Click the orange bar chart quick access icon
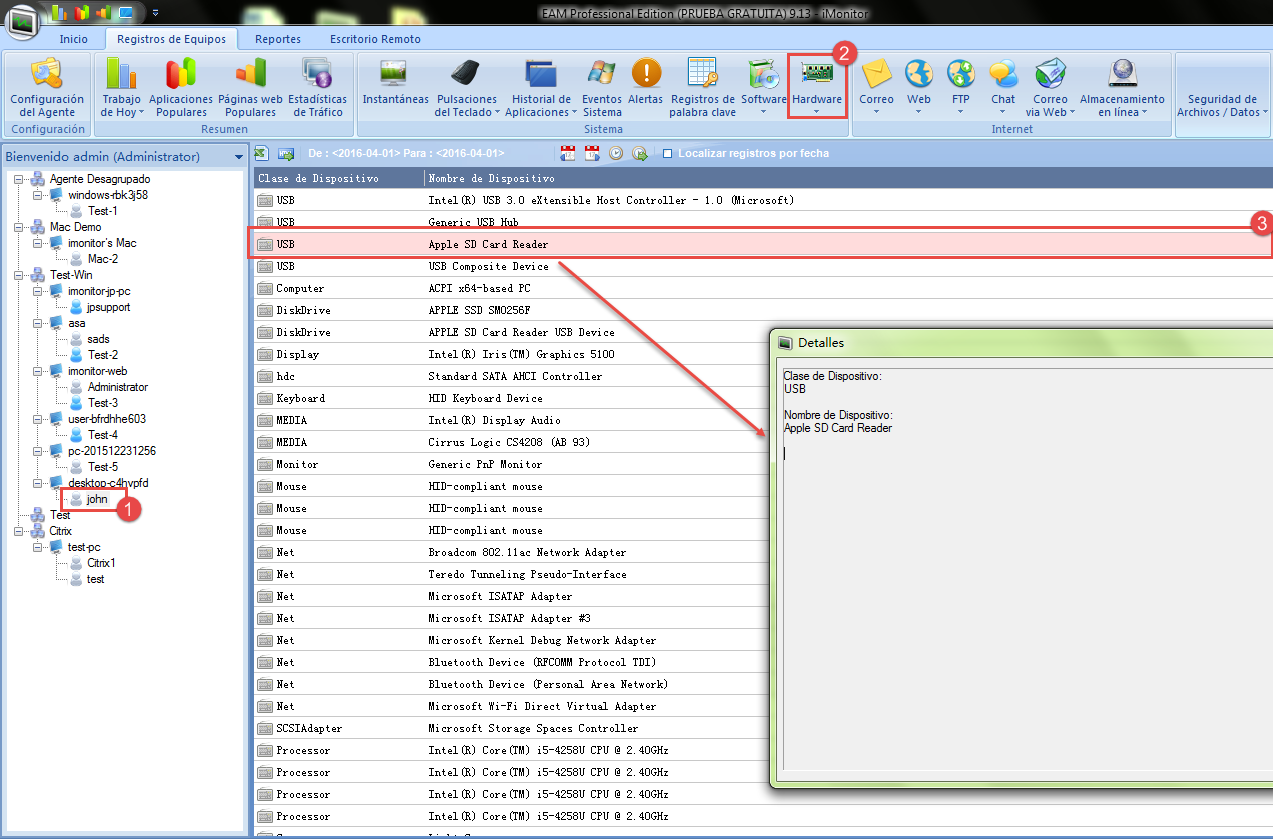1273x839 pixels. pos(102,13)
